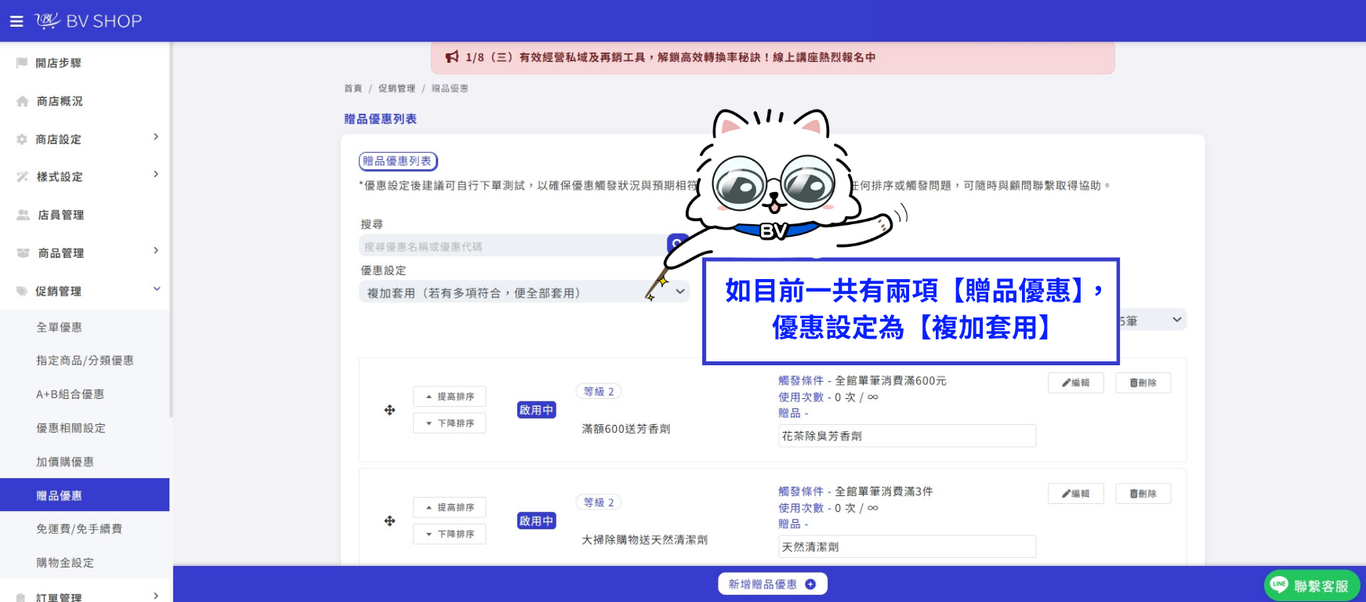Open 指定商品/分類優惠 in the sidebar
Viewport: 1366px width, 602px height.
85,360
